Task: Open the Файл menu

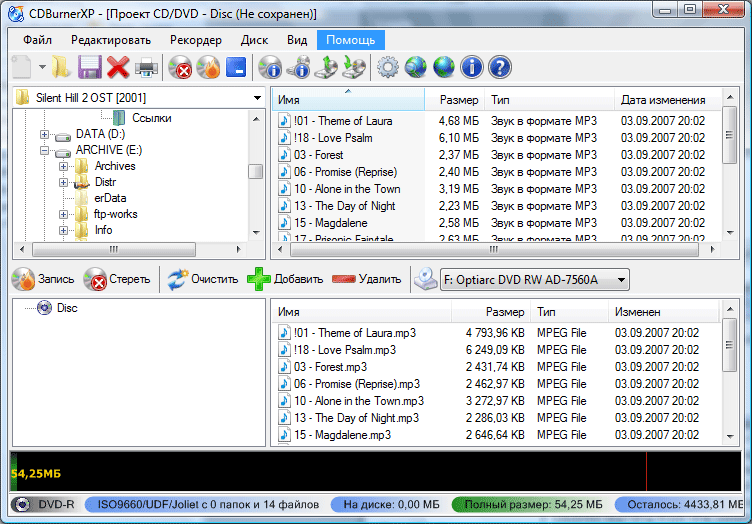Action: coord(37,40)
